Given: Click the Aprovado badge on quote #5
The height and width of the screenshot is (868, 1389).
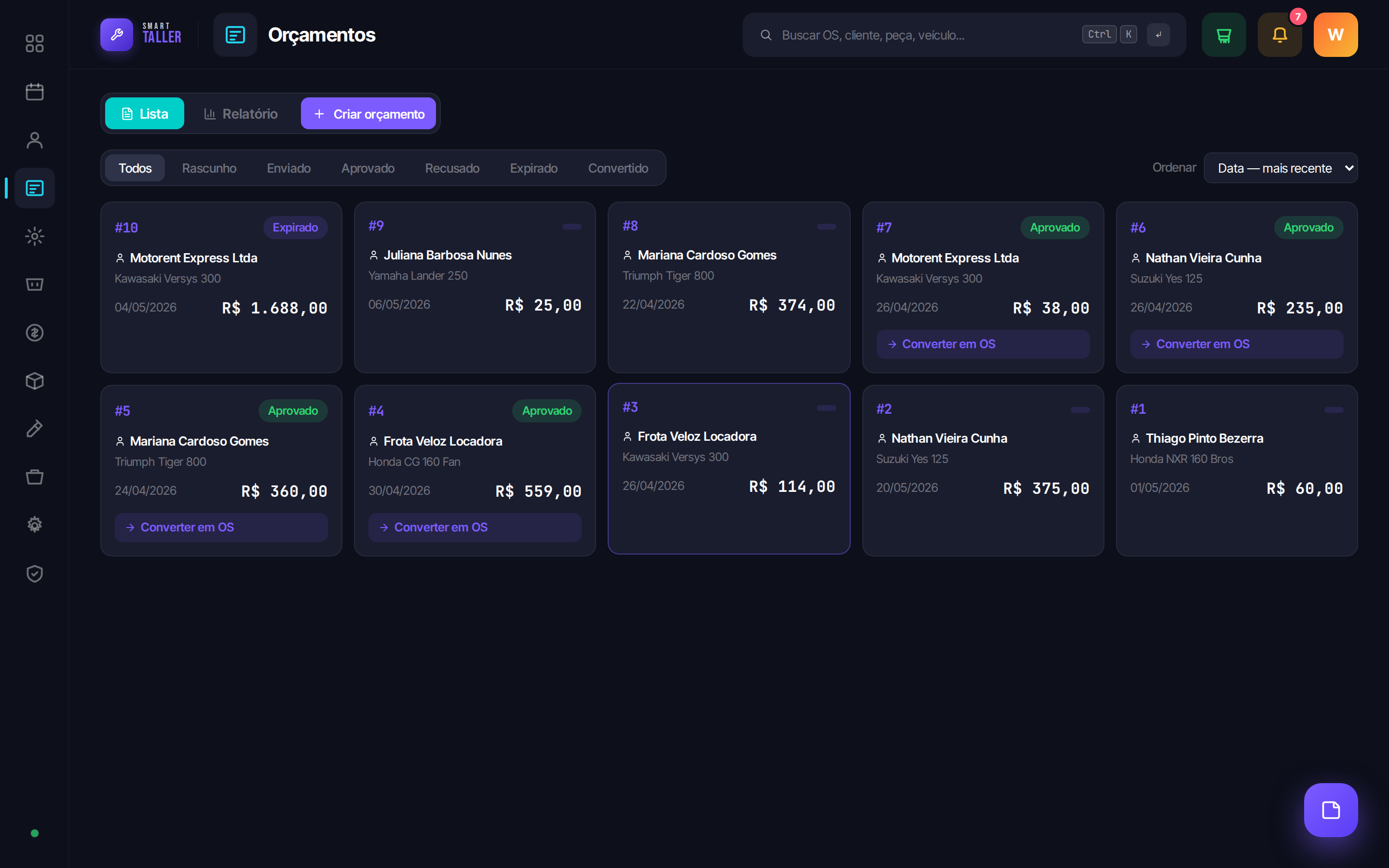Looking at the screenshot, I should coord(293,410).
